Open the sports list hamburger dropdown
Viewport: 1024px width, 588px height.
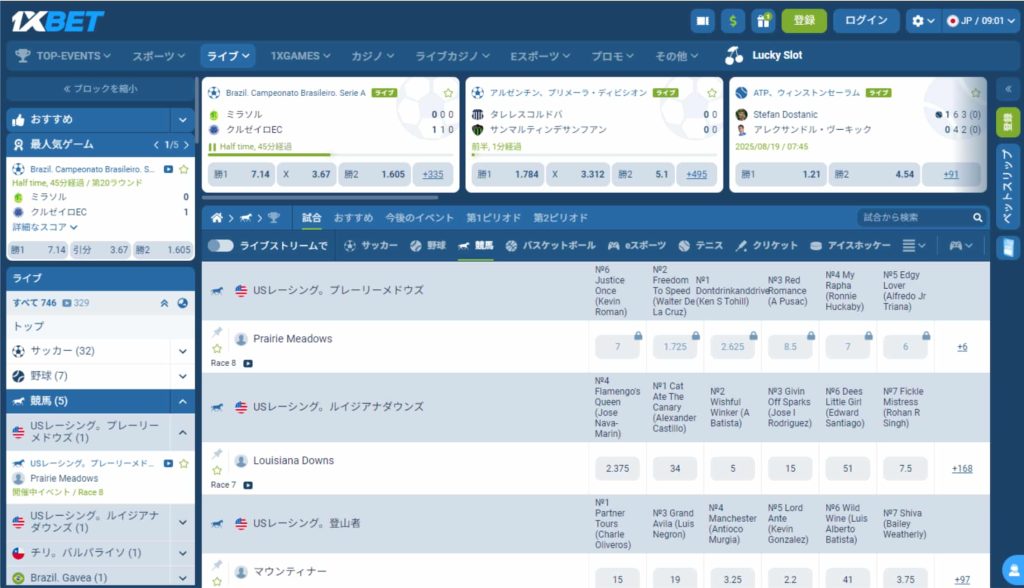(914, 246)
